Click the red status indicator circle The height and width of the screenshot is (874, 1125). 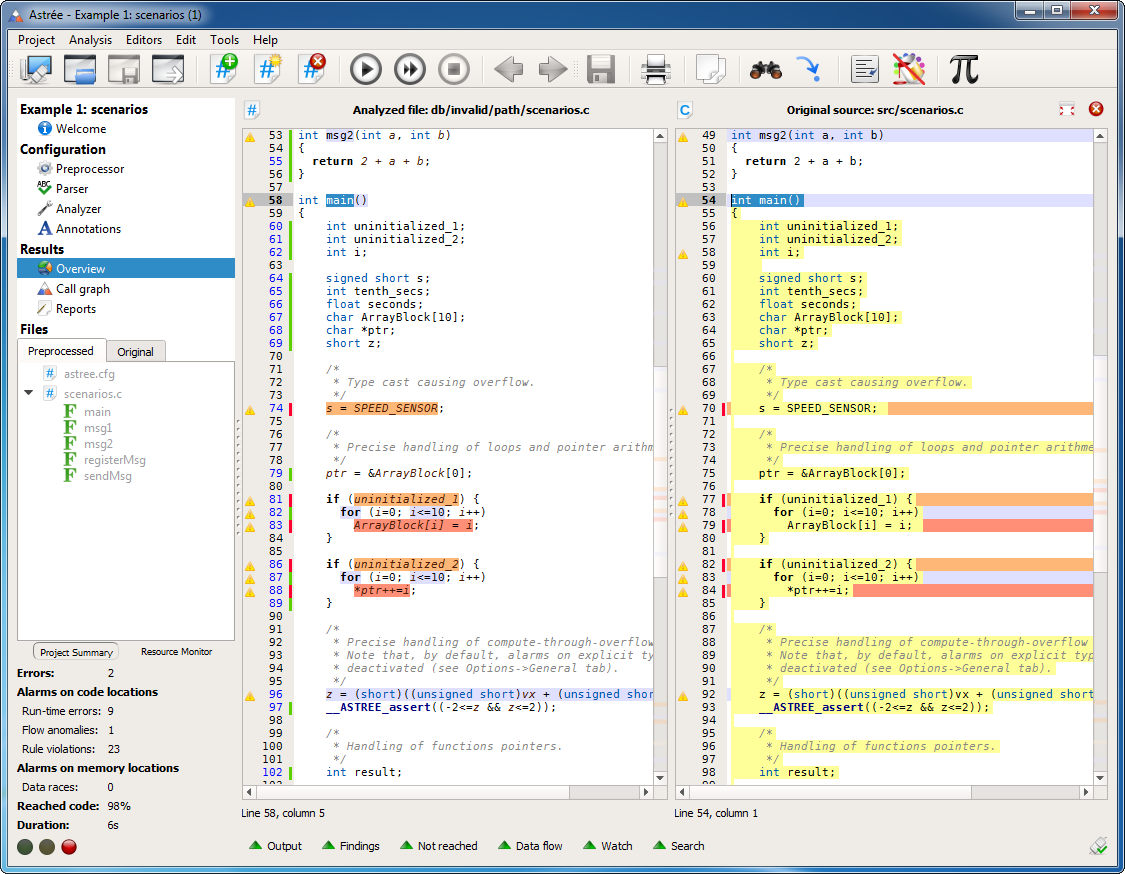[69, 847]
